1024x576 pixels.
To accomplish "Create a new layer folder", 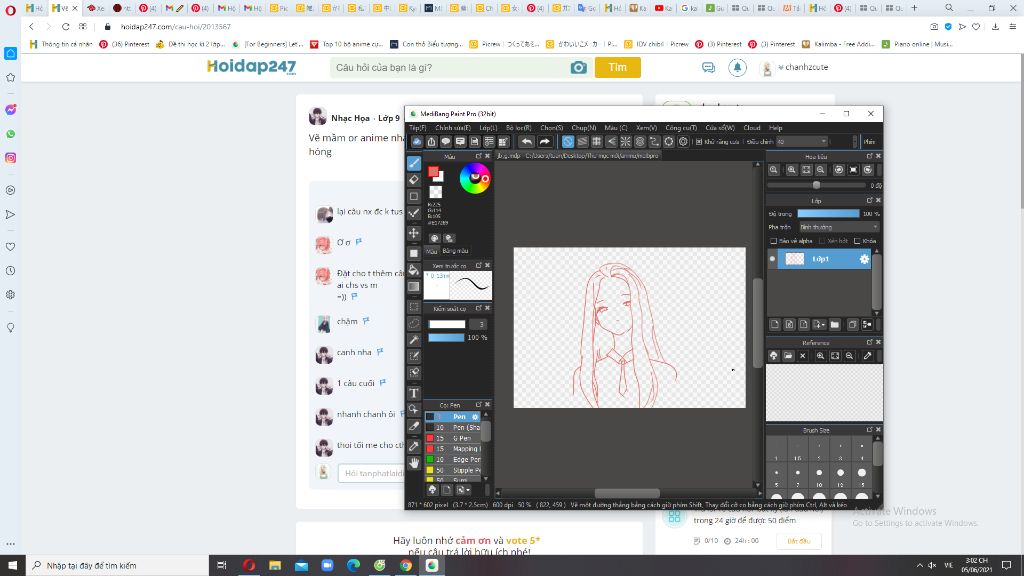I will (x=835, y=324).
